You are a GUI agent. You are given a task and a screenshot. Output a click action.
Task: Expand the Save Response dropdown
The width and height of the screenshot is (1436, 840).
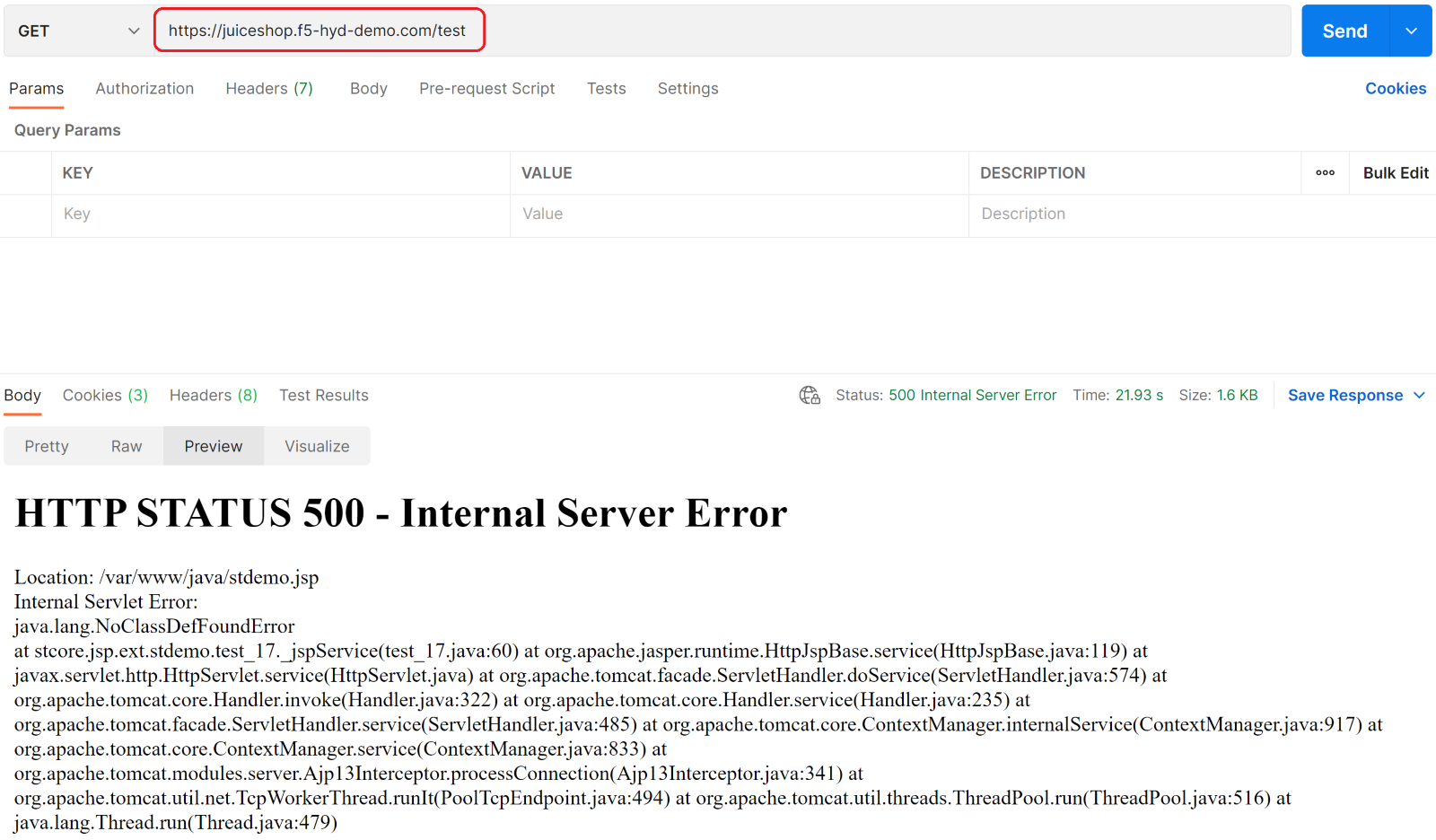(x=1419, y=396)
